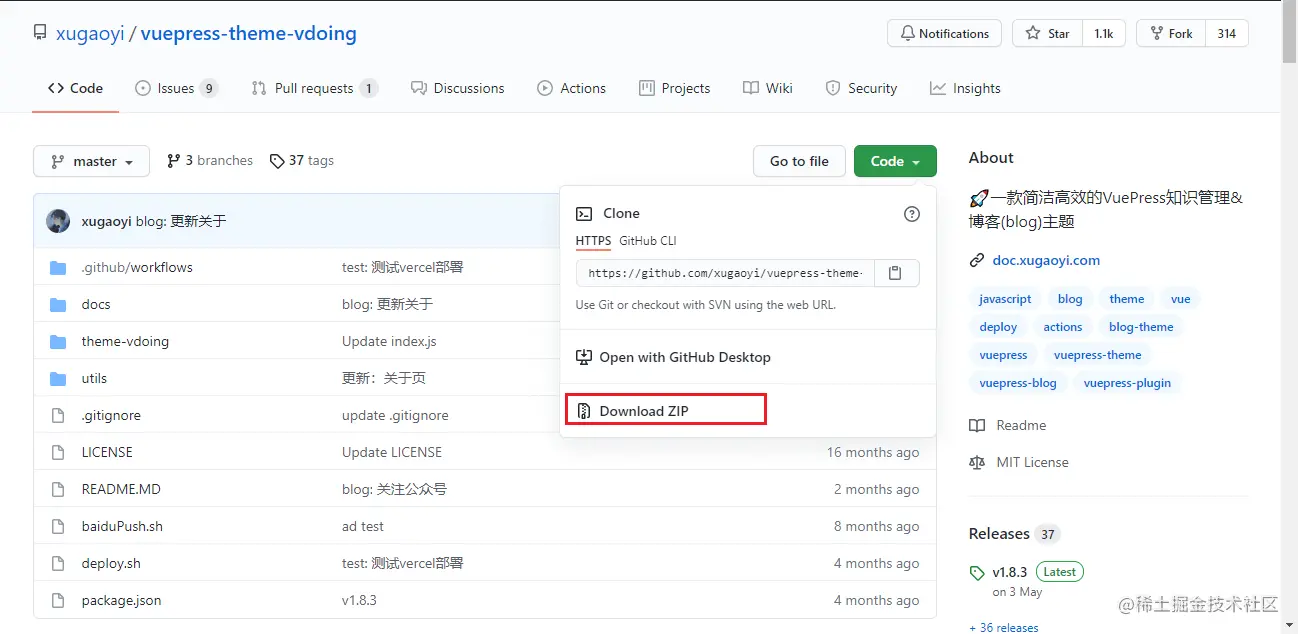This screenshot has height=634, width=1298.
Task: Click the + 36 releases link
Action: 1004,627
